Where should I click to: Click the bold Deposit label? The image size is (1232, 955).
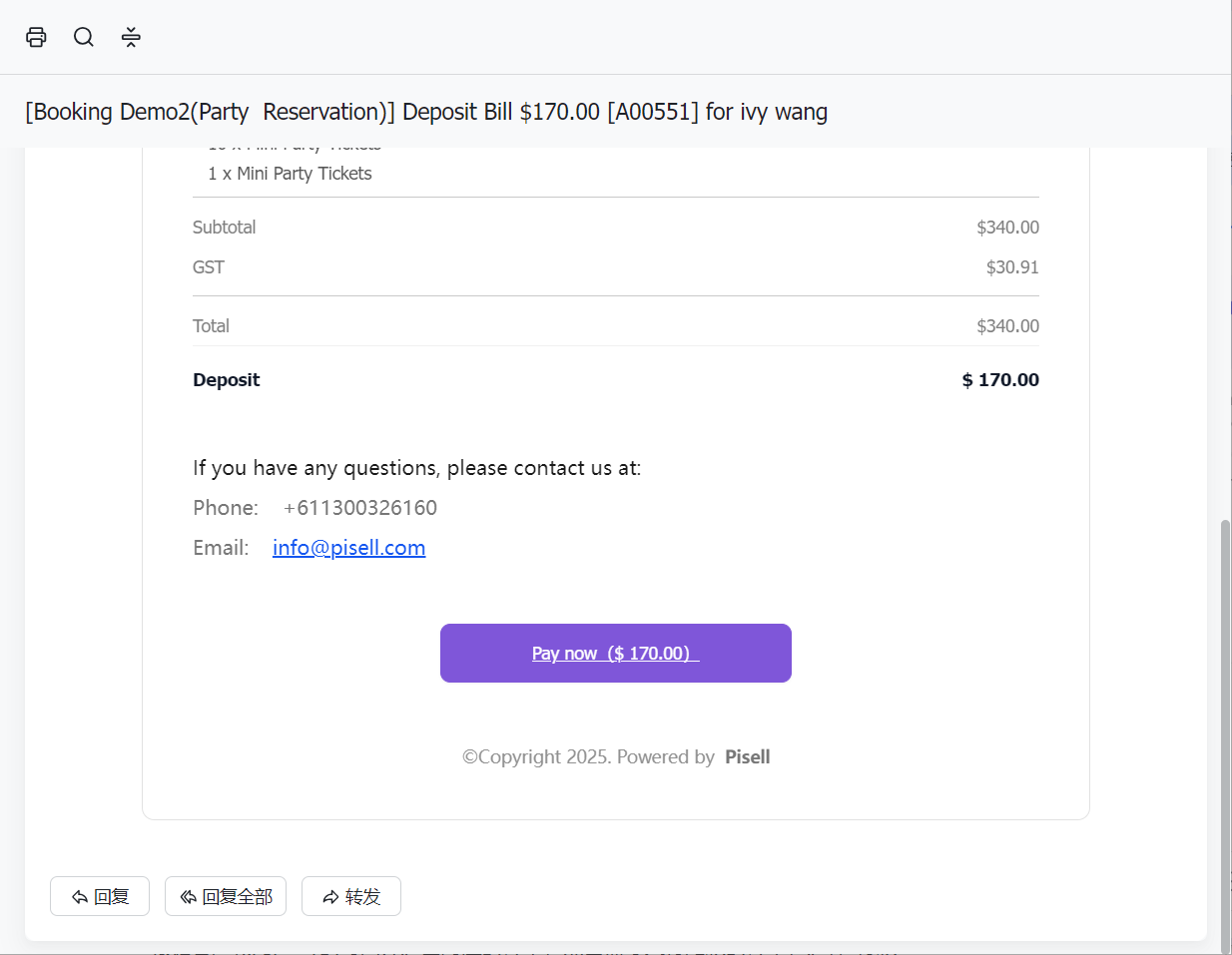click(227, 380)
